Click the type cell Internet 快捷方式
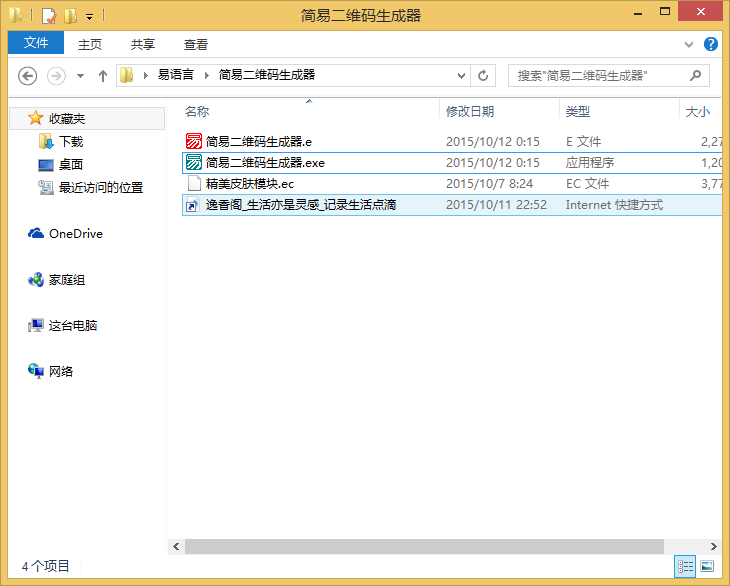The image size is (730, 586). coord(614,205)
